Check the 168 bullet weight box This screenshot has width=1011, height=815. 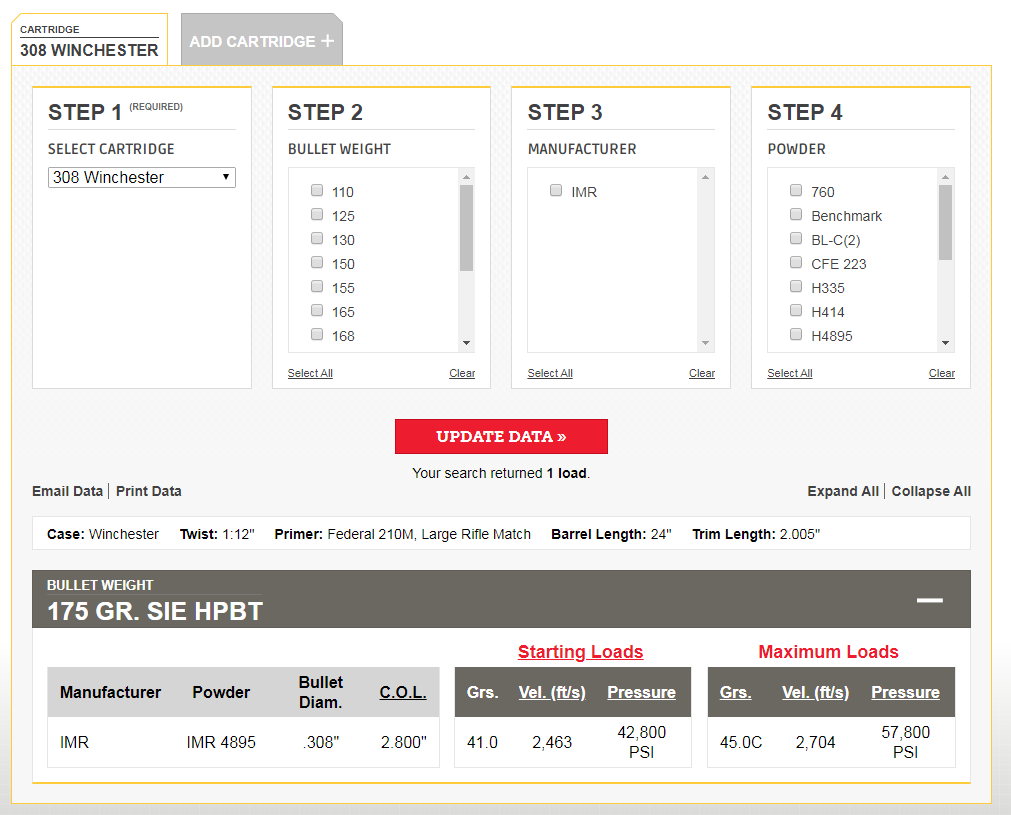click(x=317, y=334)
